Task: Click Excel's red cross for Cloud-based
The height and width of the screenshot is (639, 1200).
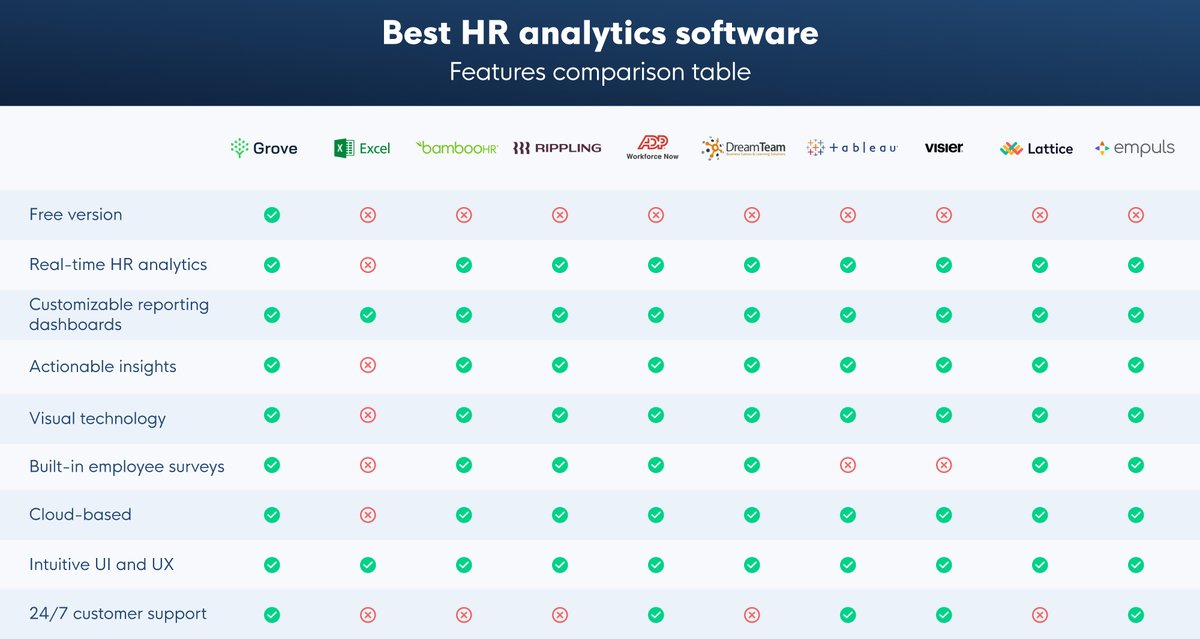Action: 368,515
